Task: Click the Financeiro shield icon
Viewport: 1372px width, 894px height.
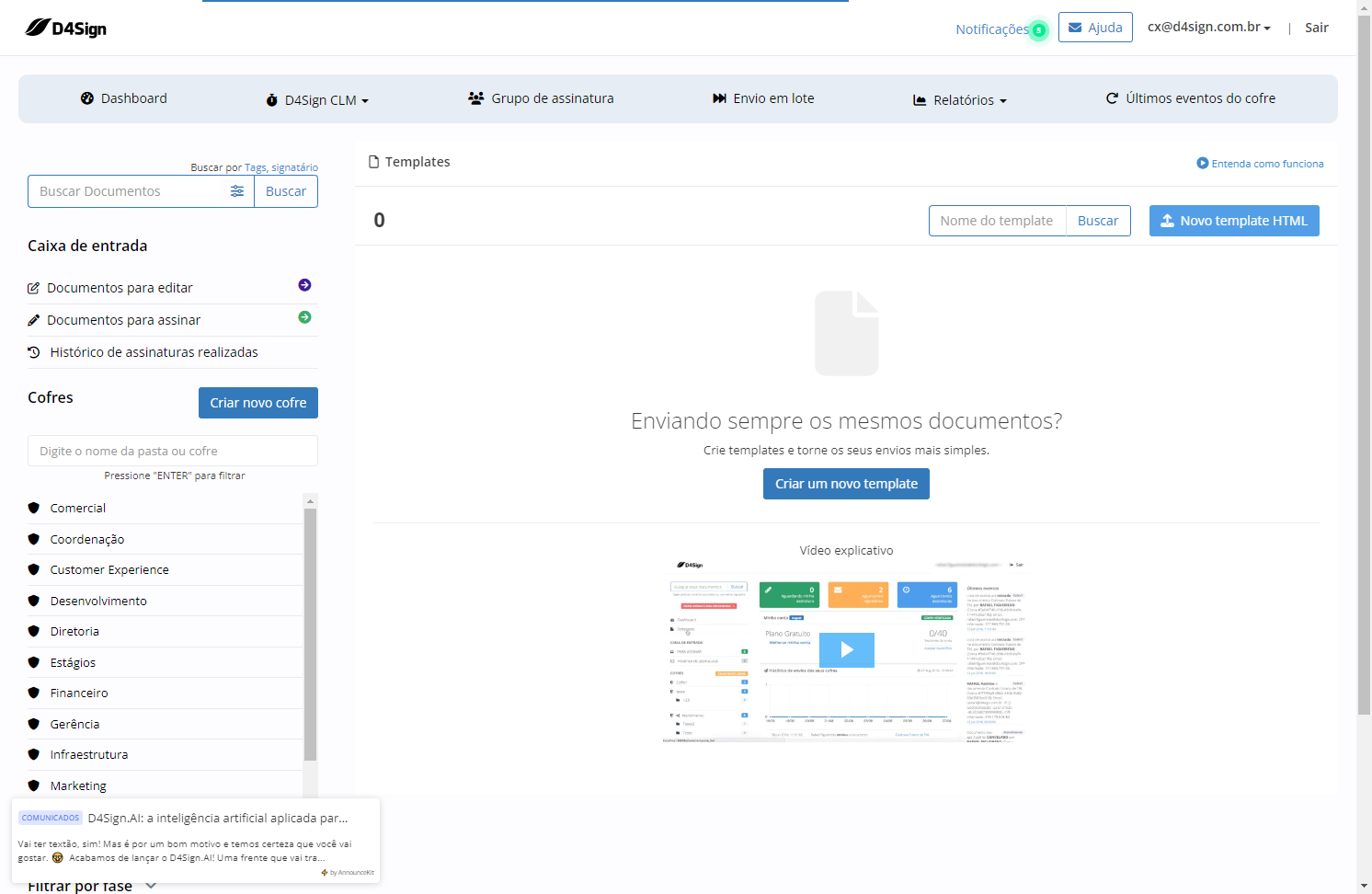Action: point(34,693)
